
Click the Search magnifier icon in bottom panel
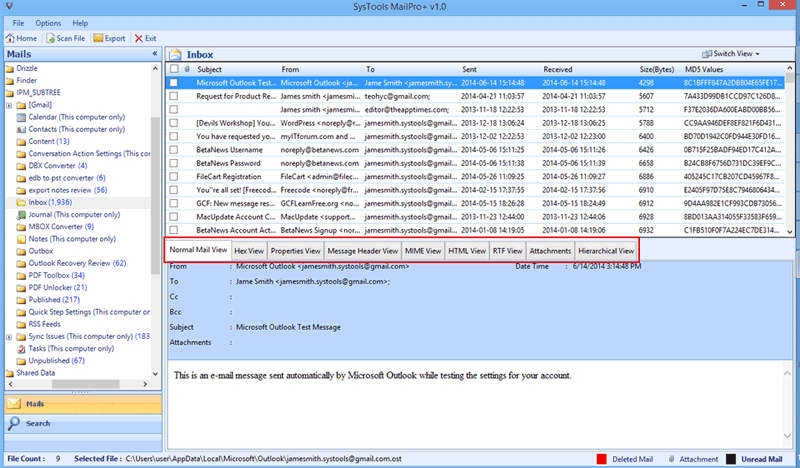click(14, 423)
